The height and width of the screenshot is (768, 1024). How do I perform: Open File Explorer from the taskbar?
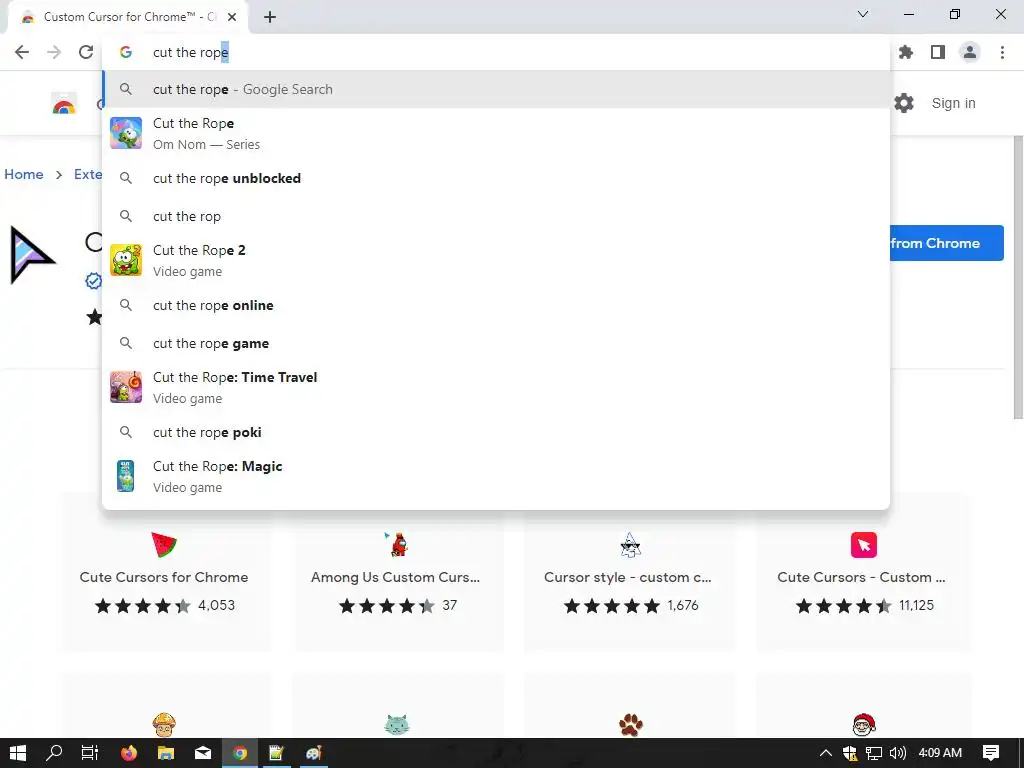pyautogui.click(x=166, y=753)
